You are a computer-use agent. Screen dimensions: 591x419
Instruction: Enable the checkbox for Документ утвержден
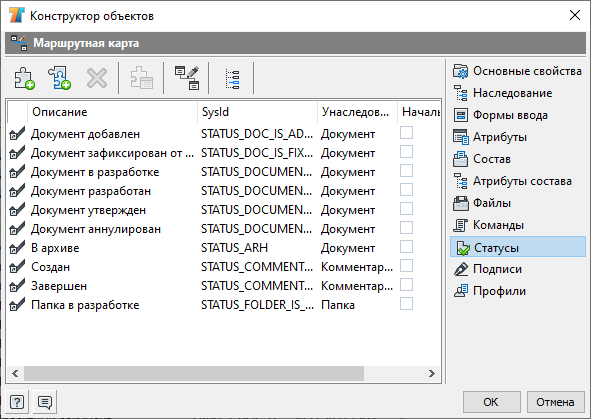click(x=406, y=209)
